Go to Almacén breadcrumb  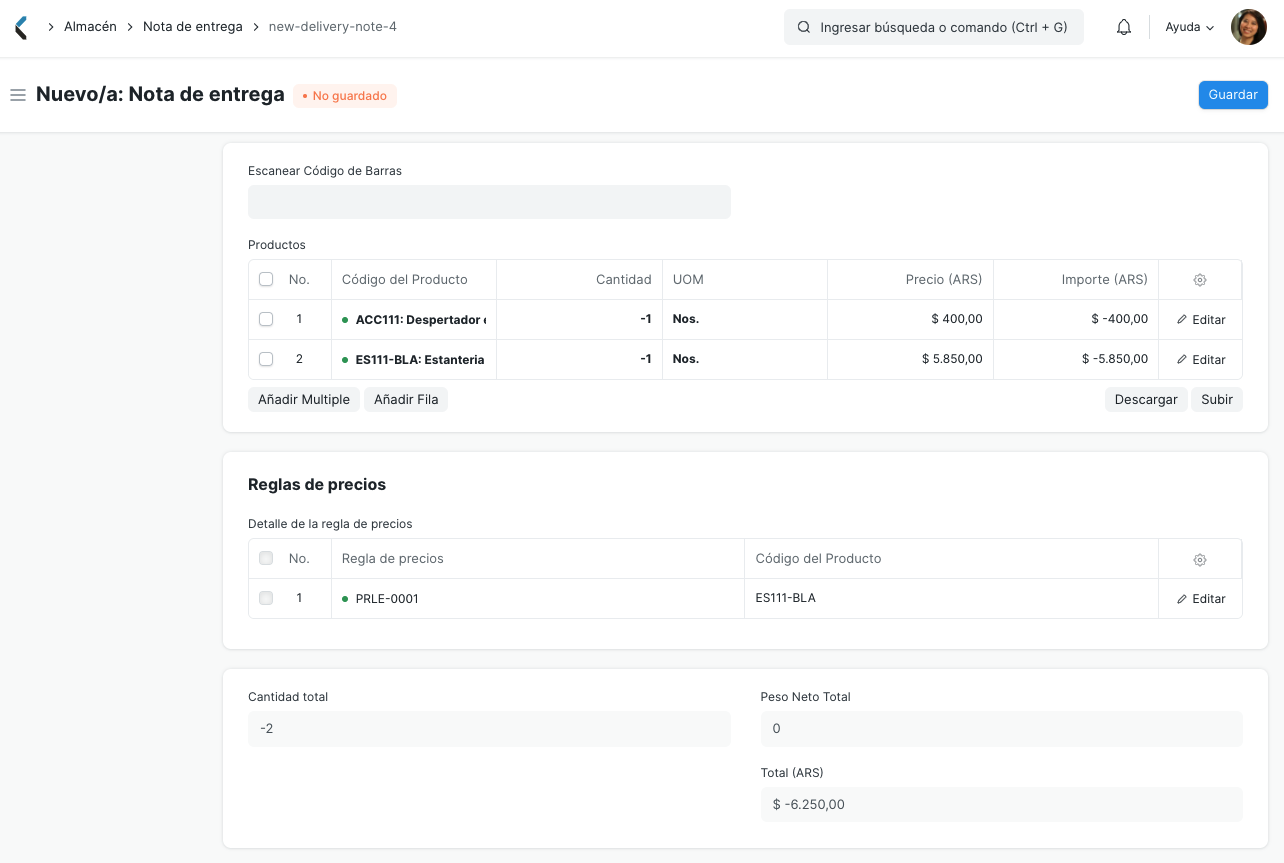[90, 27]
